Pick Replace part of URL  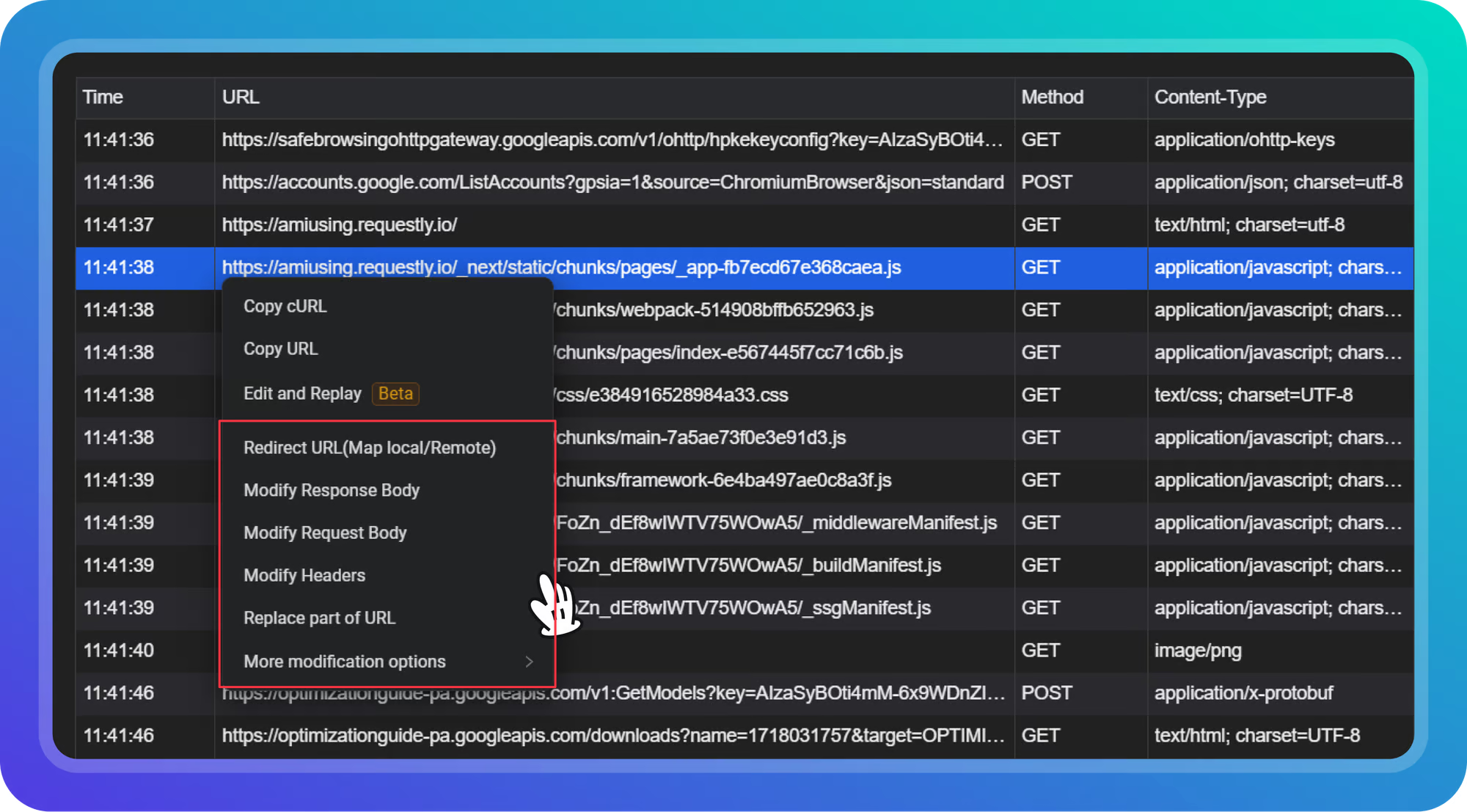[x=319, y=618]
